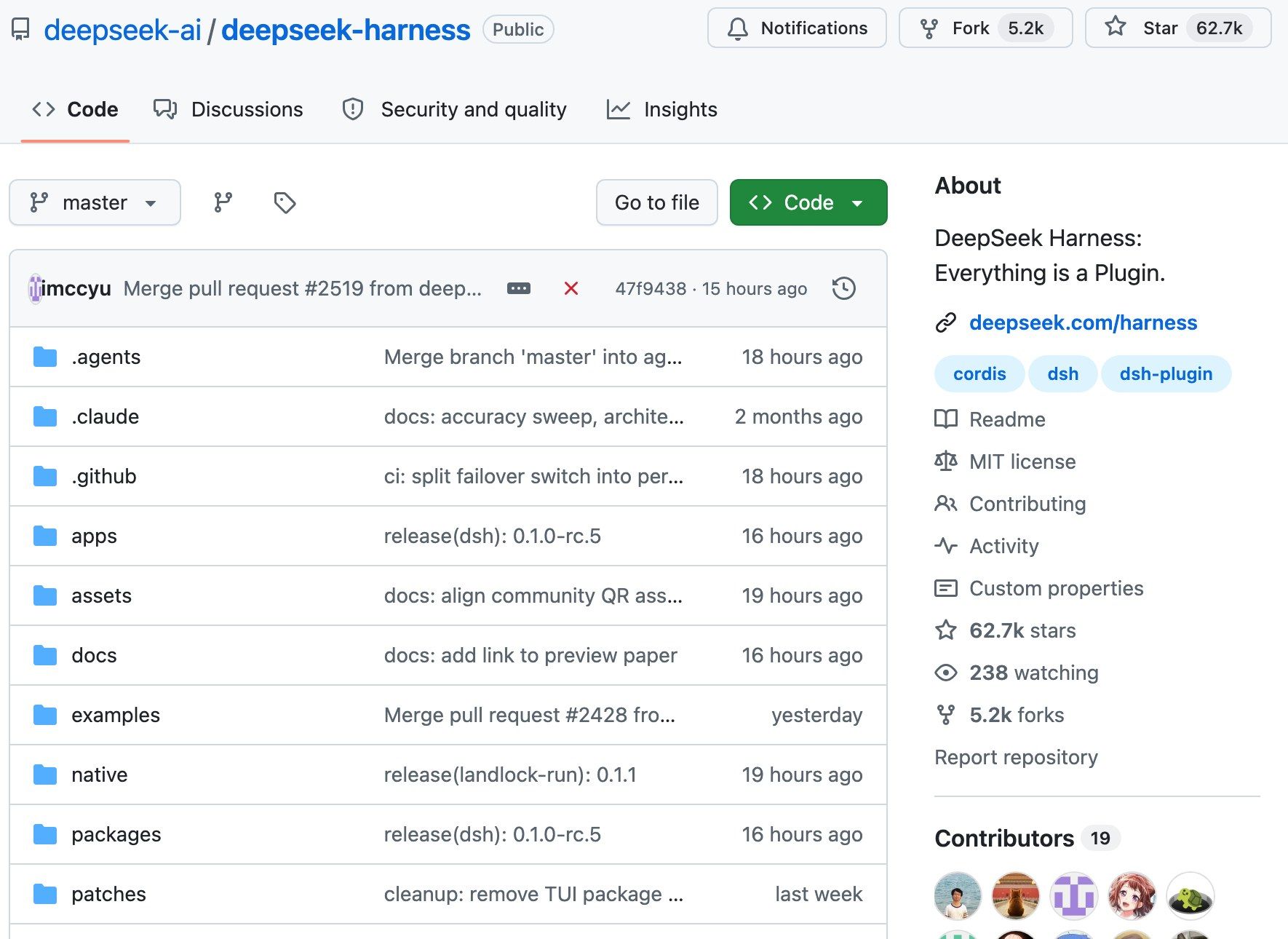This screenshot has width=1288, height=939.
Task: Click the apps folder icon
Action: 45,536
